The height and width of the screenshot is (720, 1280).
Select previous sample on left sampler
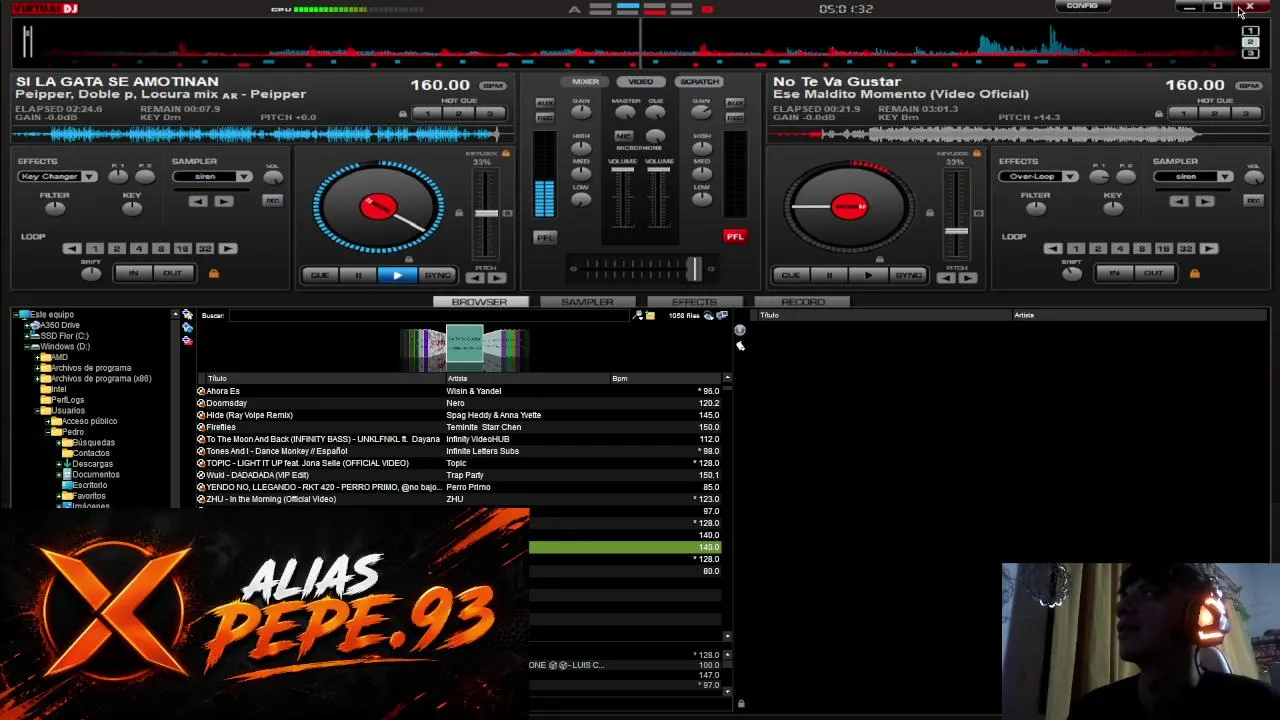coord(199,201)
